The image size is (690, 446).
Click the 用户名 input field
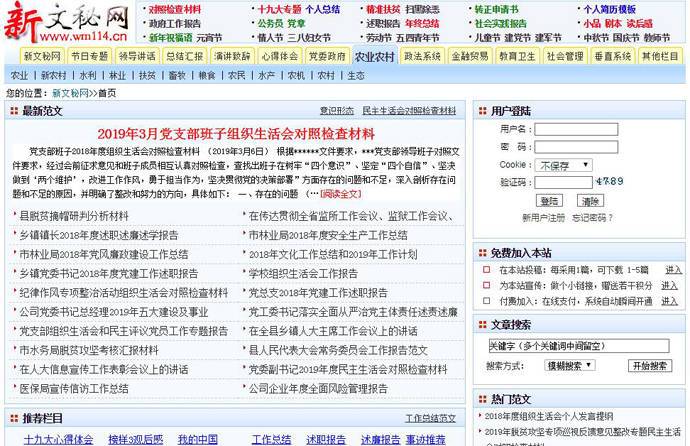[x=575, y=129]
